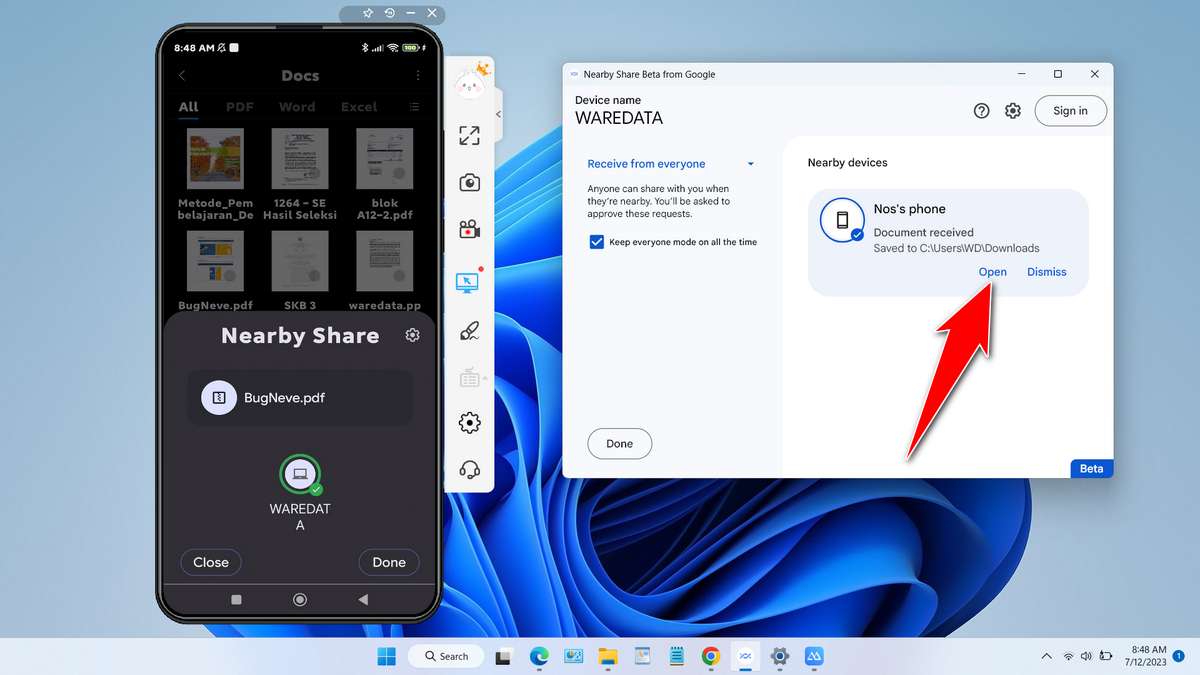1200x675 pixels.
Task: Expand the Receive from everyone dropdown
Action: [750, 164]
